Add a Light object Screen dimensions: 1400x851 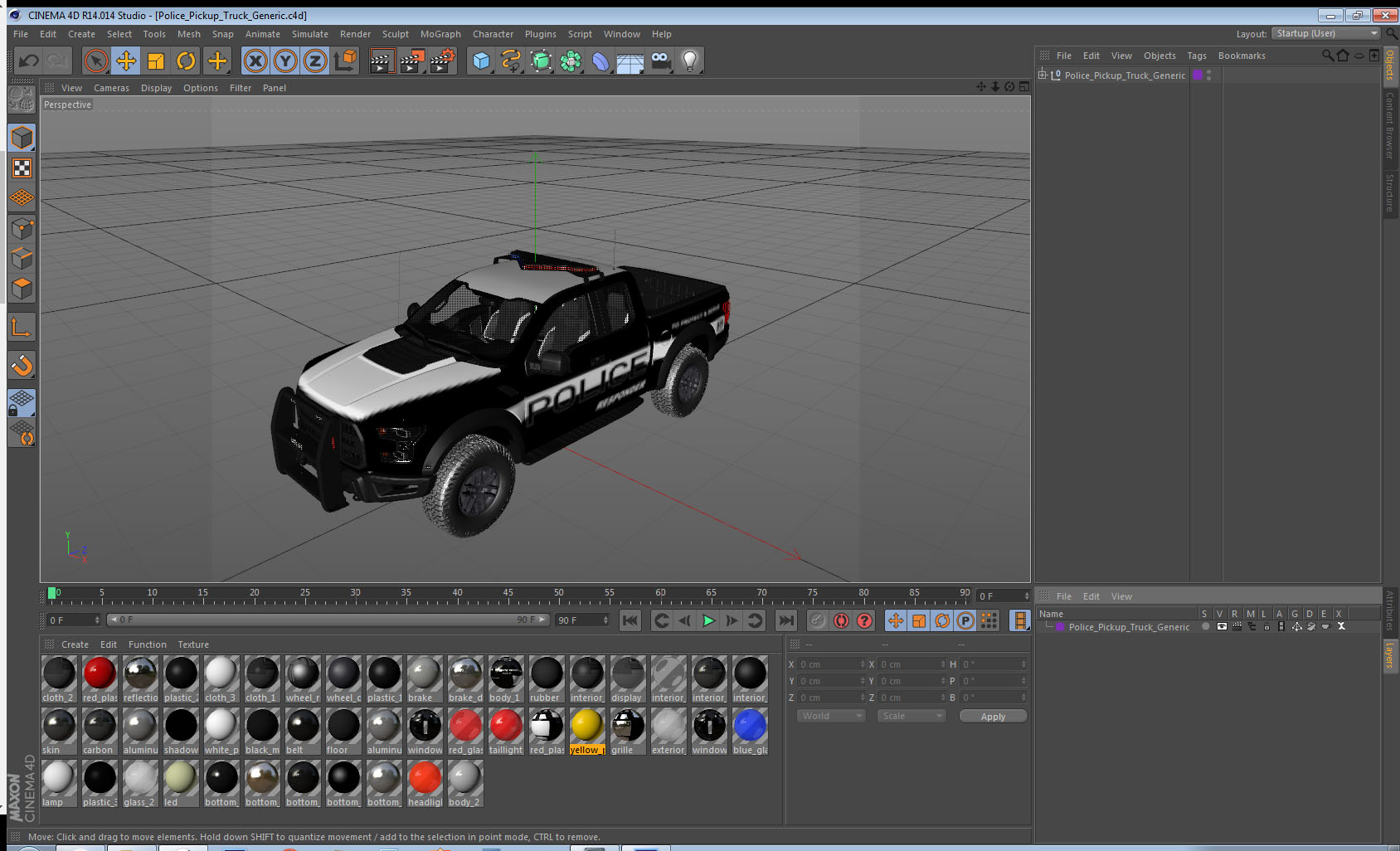[x=690, y=61]
